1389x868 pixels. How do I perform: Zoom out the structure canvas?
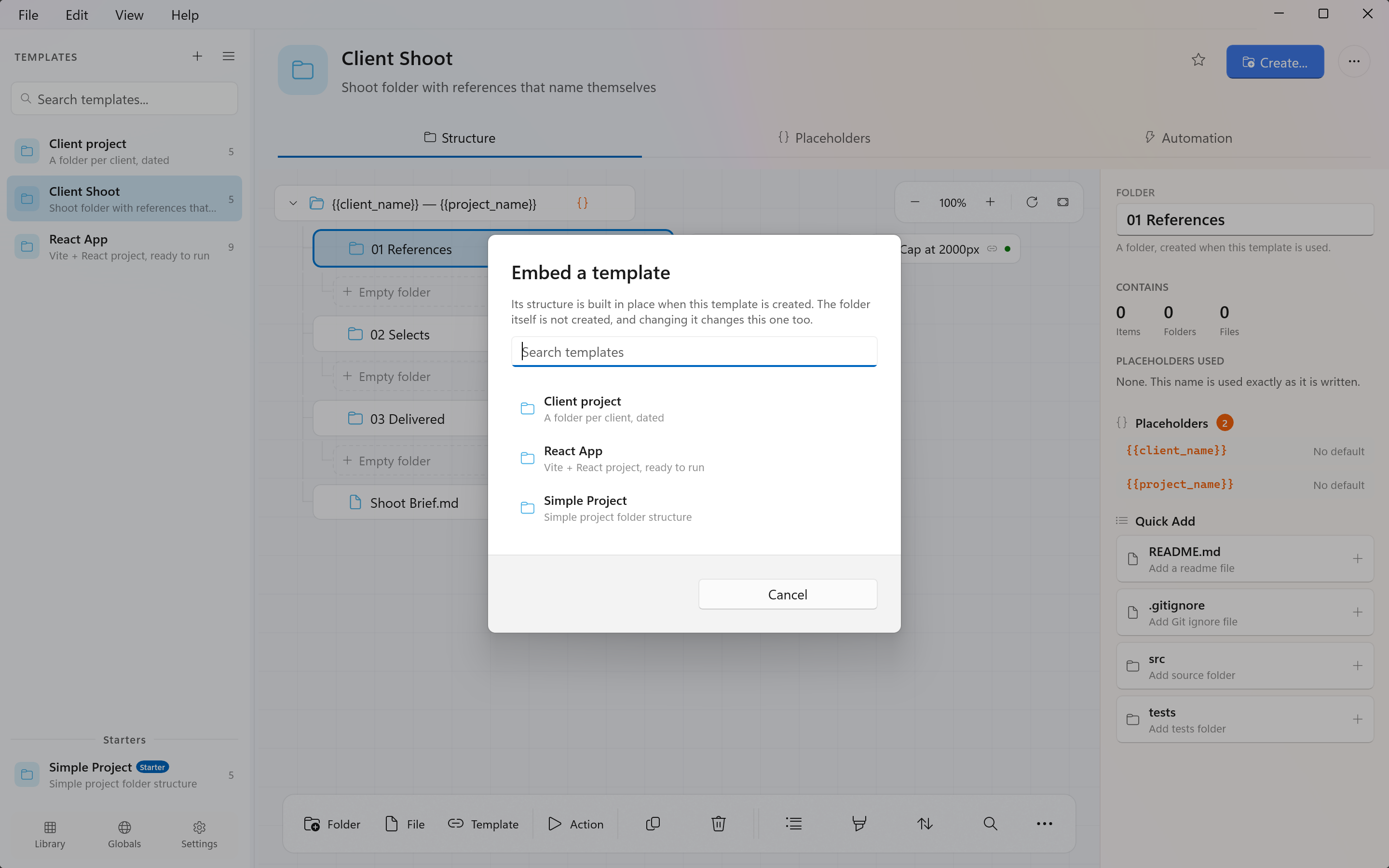[915, 202]
